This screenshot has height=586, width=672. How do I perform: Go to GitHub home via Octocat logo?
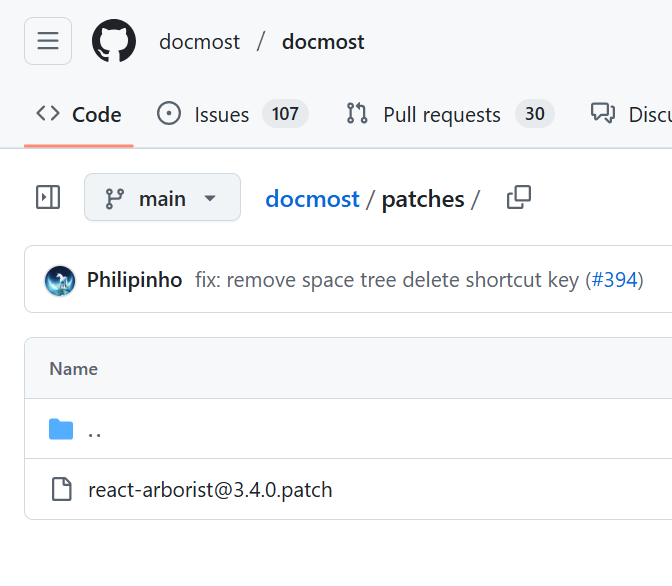(114, 41)
